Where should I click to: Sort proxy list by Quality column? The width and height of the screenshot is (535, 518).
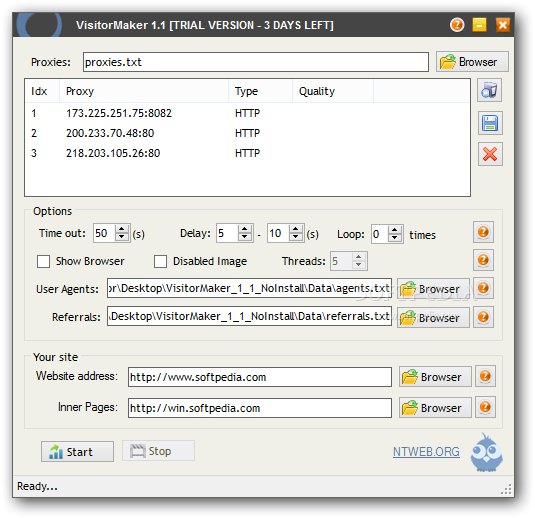[333, 91]
